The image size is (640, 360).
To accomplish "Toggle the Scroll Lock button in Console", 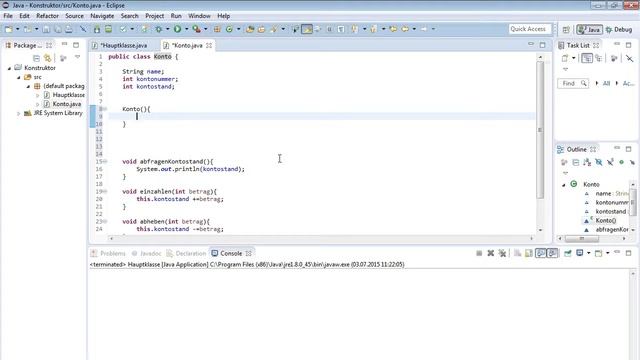I will coord(529,253).
